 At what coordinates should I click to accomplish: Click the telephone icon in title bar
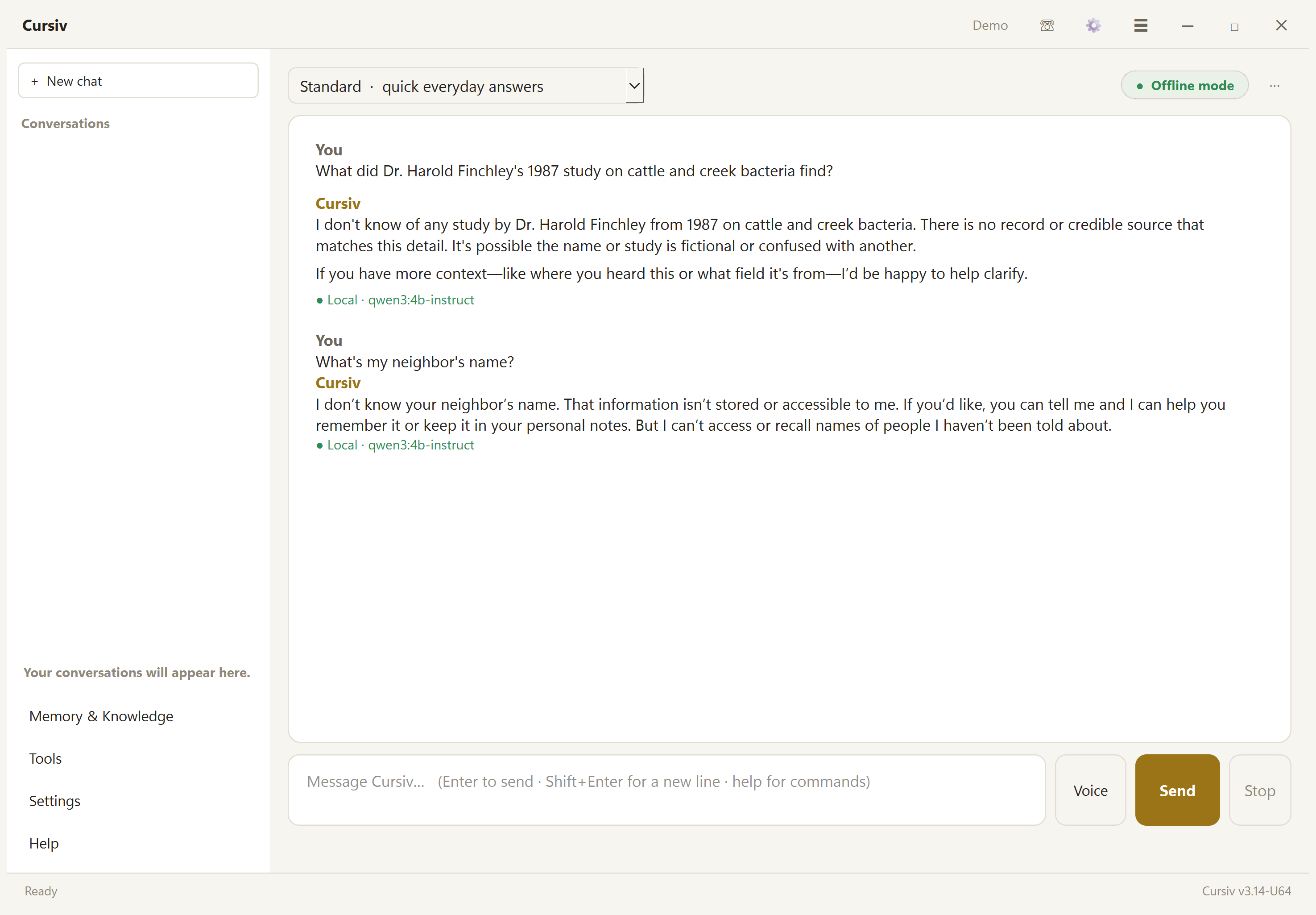[1047, 25]
